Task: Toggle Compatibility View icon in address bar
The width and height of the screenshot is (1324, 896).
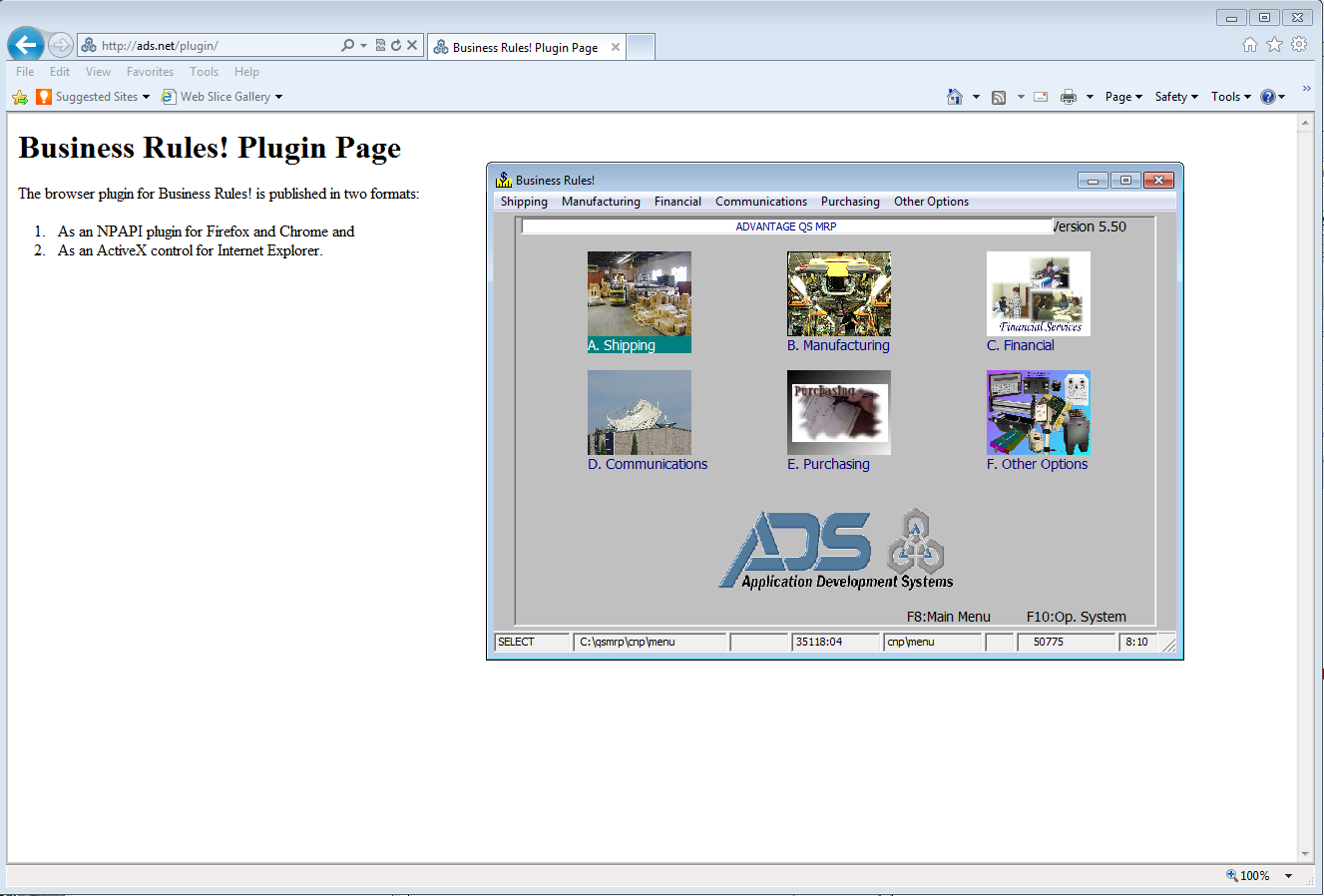Action: 380,46
